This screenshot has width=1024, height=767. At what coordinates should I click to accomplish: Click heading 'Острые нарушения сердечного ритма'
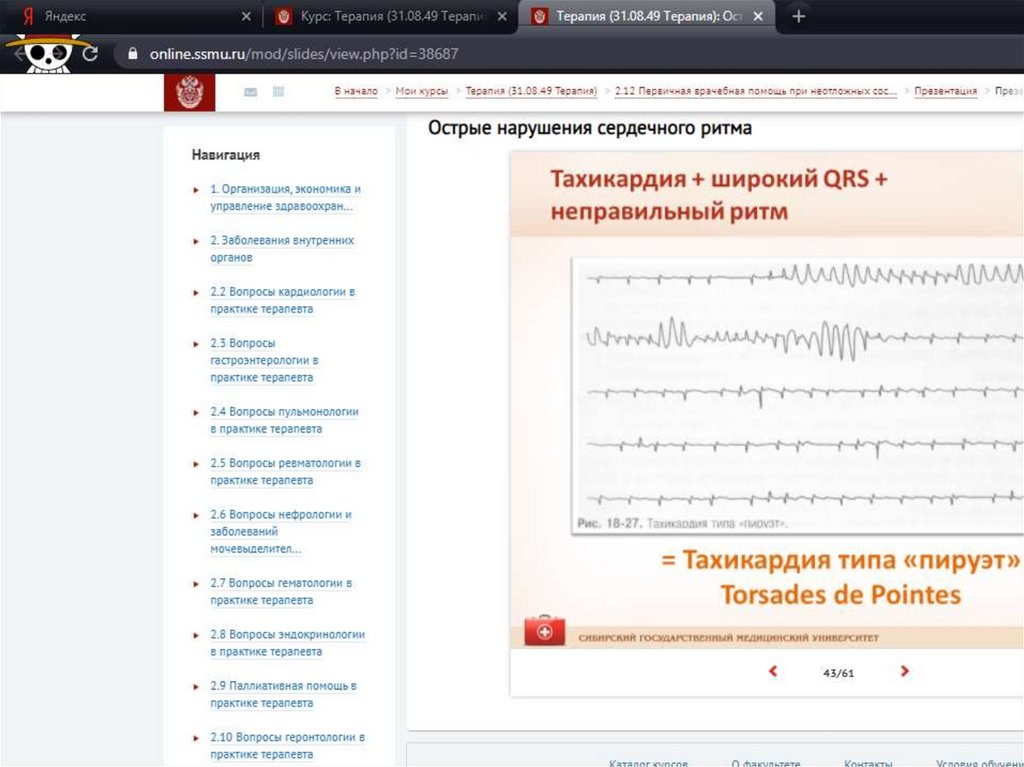[x=590, y=128]
